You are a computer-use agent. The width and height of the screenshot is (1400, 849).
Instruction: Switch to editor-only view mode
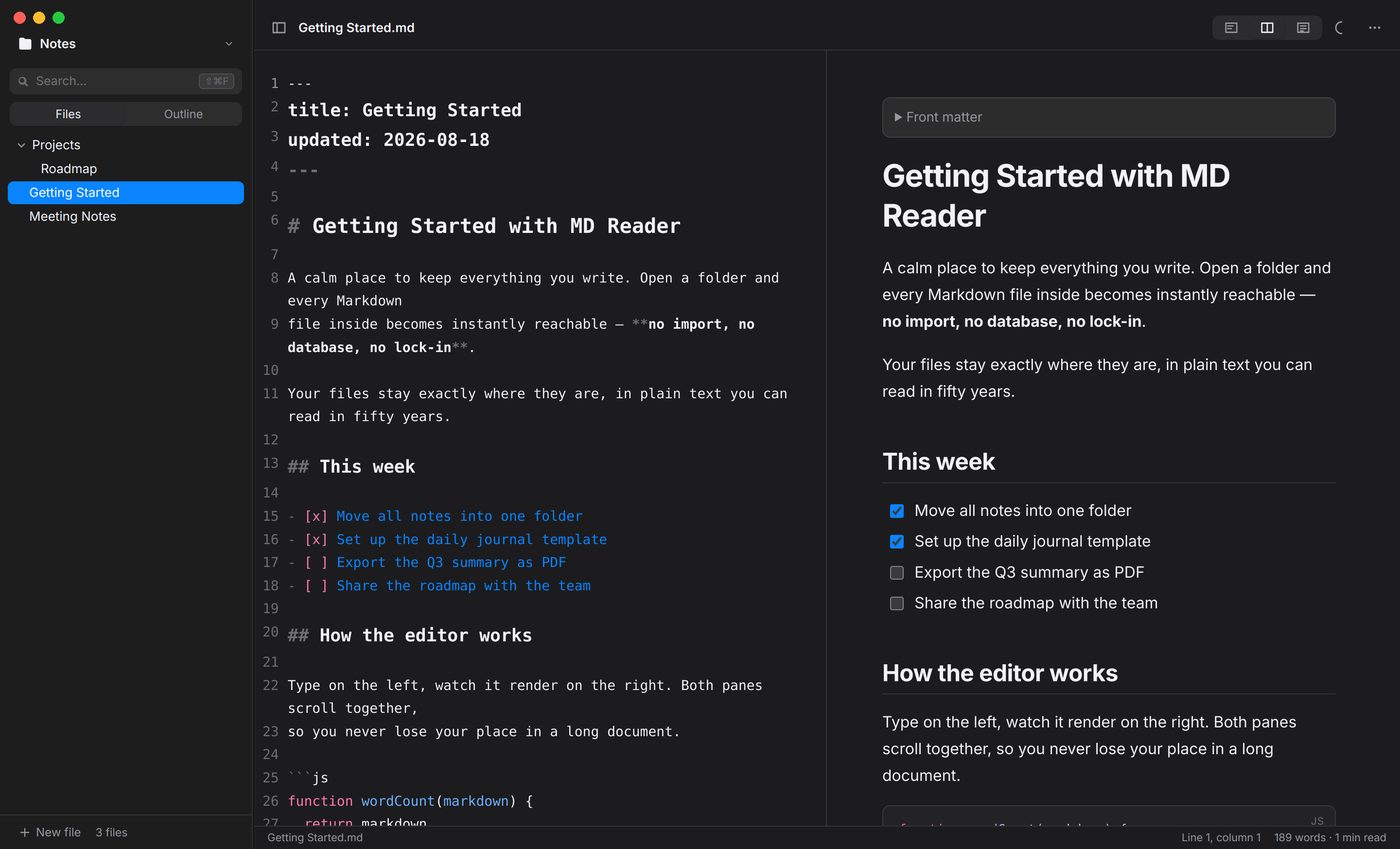(1231, 28)
